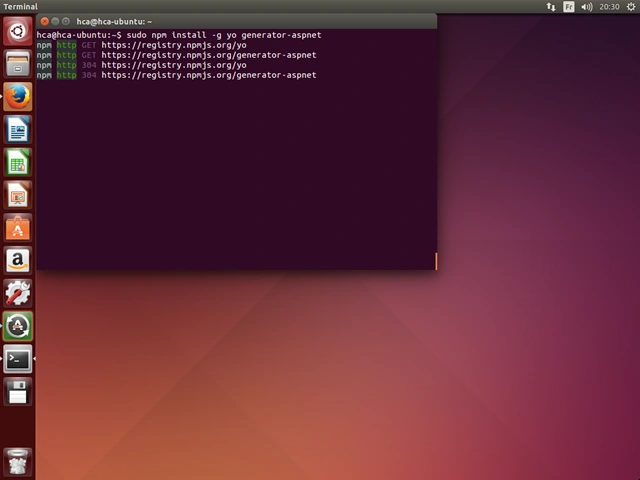Click the Terminal launcher icon
Viewport: 640px width, 480px height.
click(18, 359)
